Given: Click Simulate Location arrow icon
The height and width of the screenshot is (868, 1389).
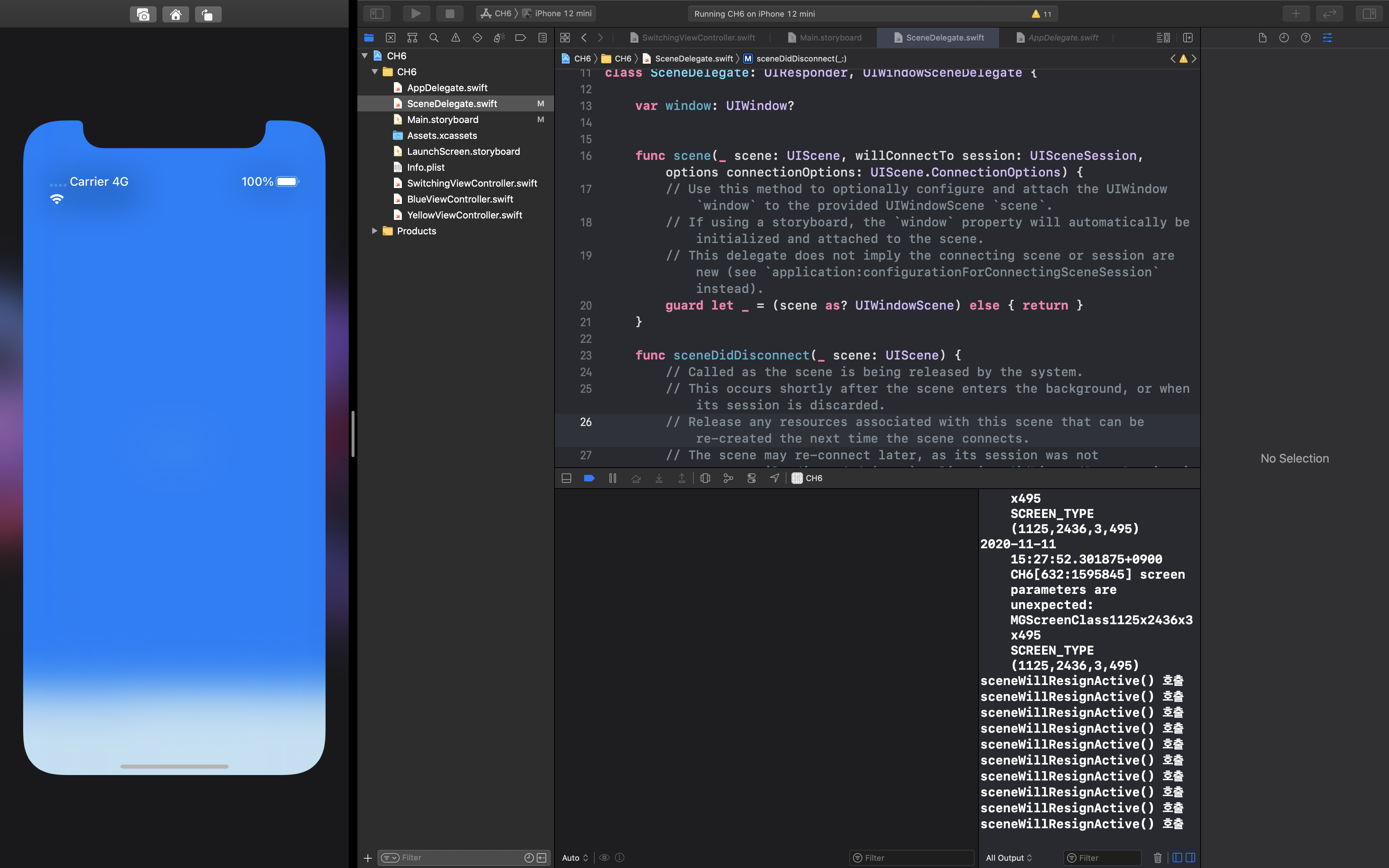Looking at the screenshot, I should click(x=774, y=478).
